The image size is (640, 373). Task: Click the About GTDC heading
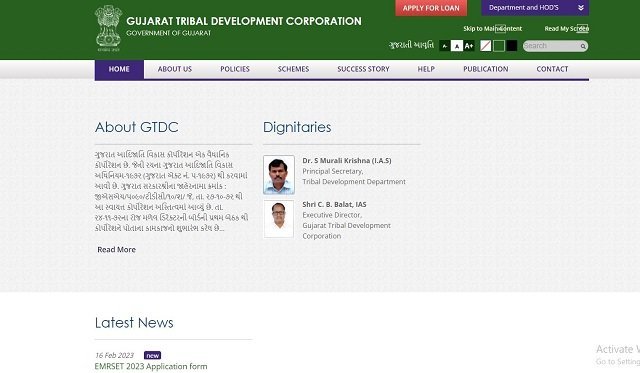[137, 127]
